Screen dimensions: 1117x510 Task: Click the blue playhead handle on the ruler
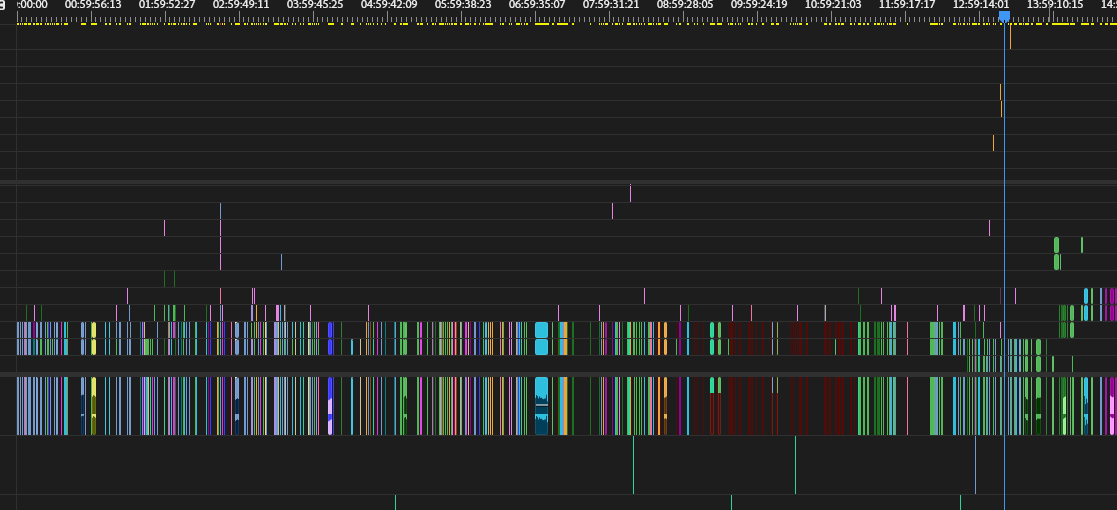coord(1004,16)
